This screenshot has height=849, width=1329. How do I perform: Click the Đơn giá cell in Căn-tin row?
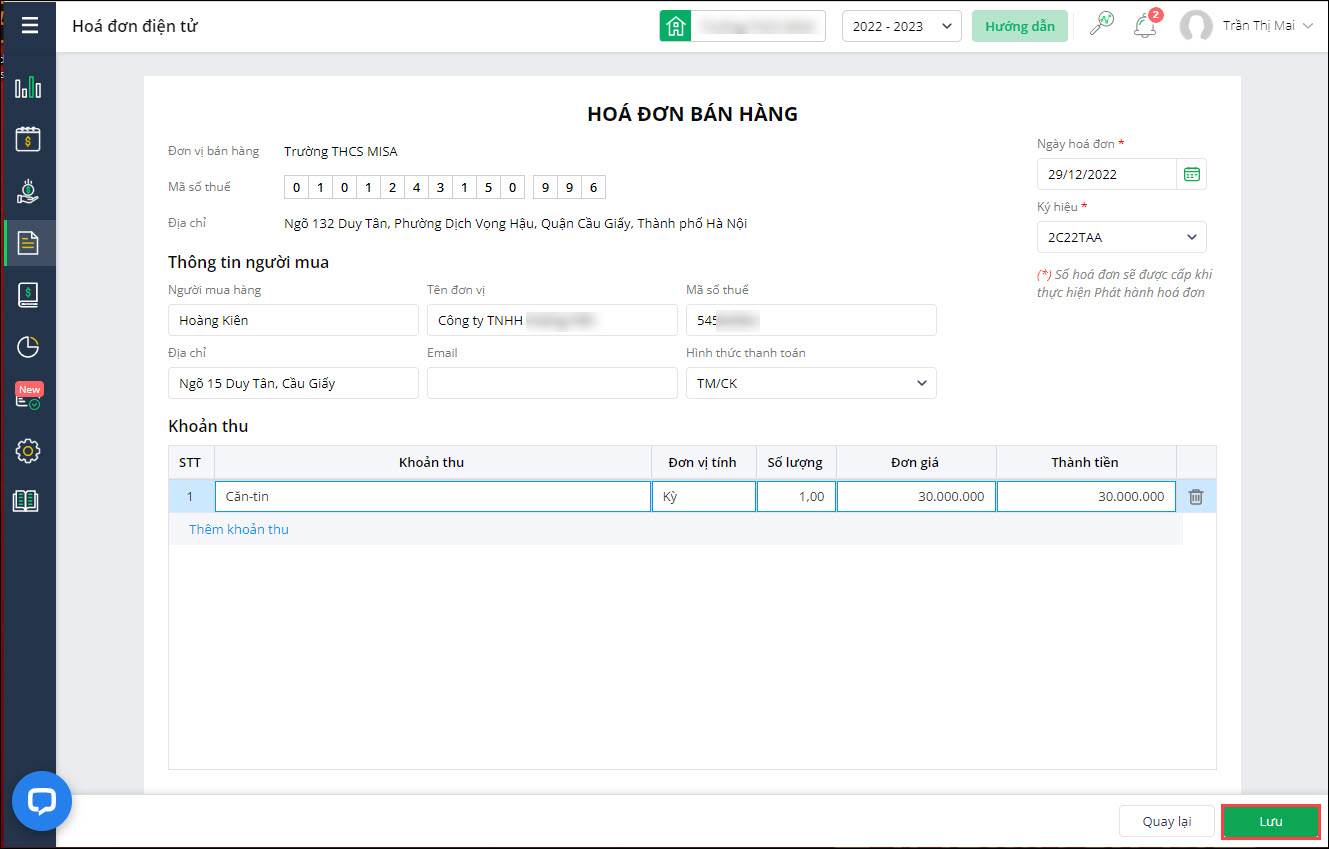click(x=916, y=496)
